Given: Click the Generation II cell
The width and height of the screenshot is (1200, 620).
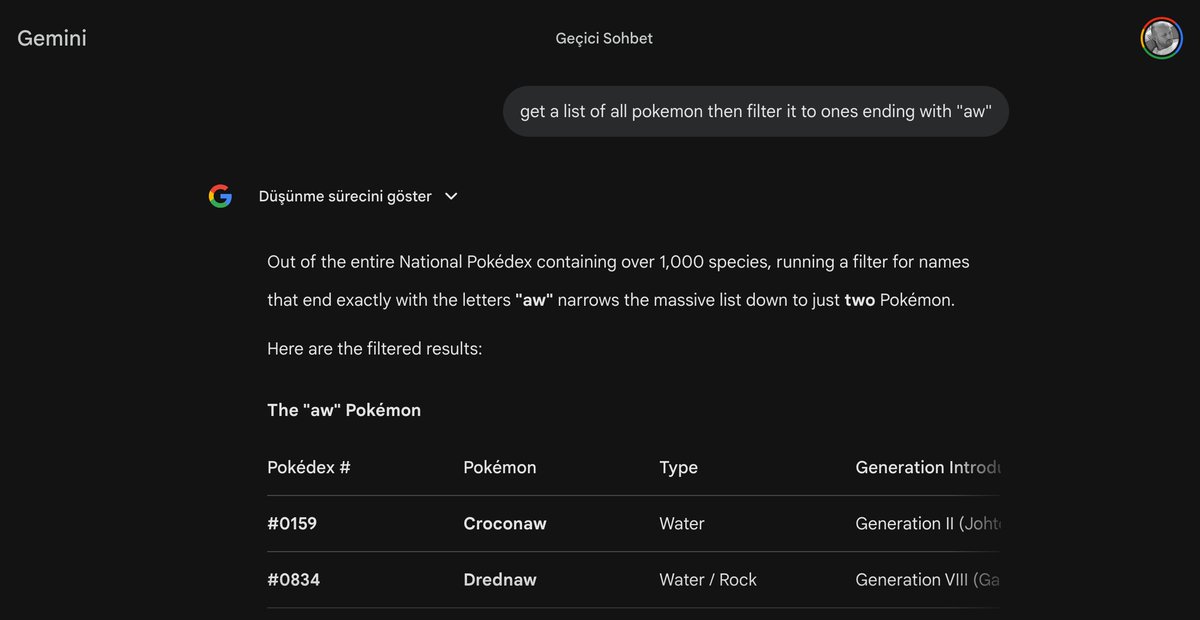Looking at the screenshot, I should pos(927,523).
